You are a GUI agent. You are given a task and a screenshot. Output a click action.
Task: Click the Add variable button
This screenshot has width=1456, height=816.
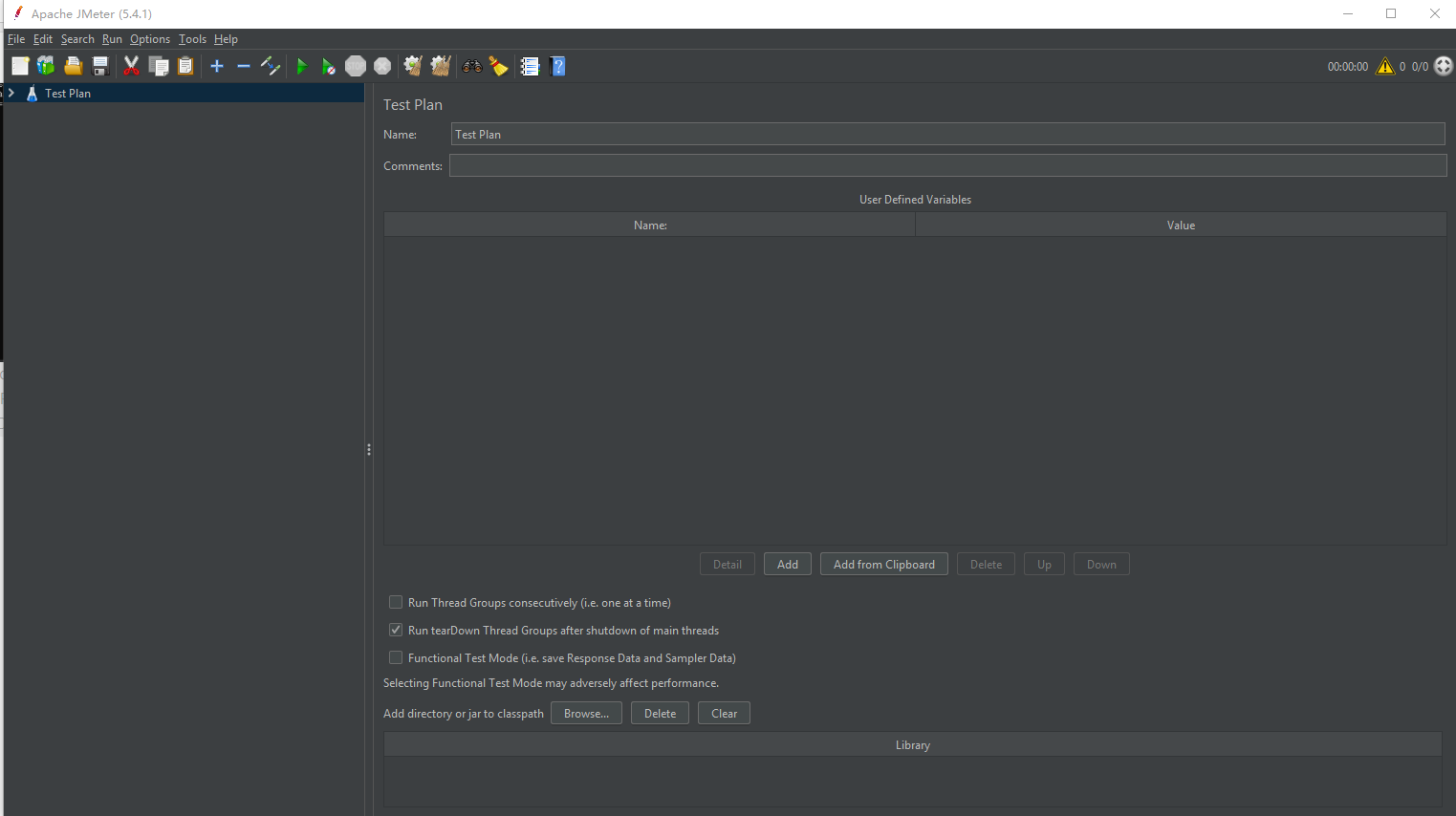click(x=788, y=564)
